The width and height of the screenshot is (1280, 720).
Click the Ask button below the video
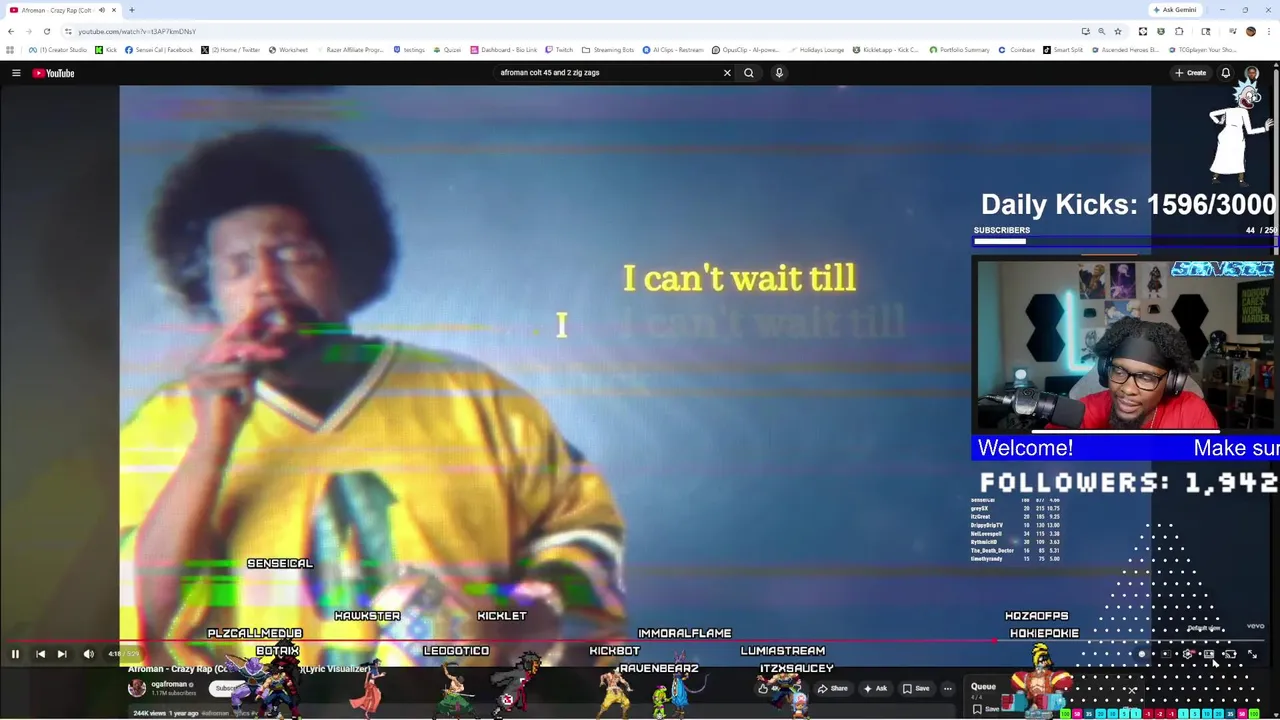coord(876,688)
